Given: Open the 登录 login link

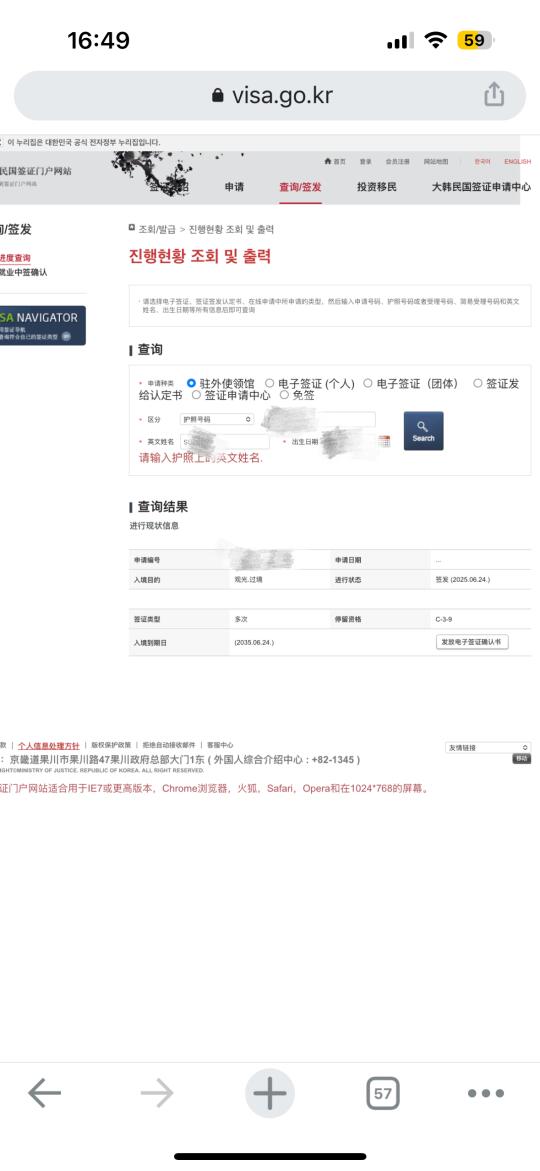Looking at the screenshot, I should 365,161.
